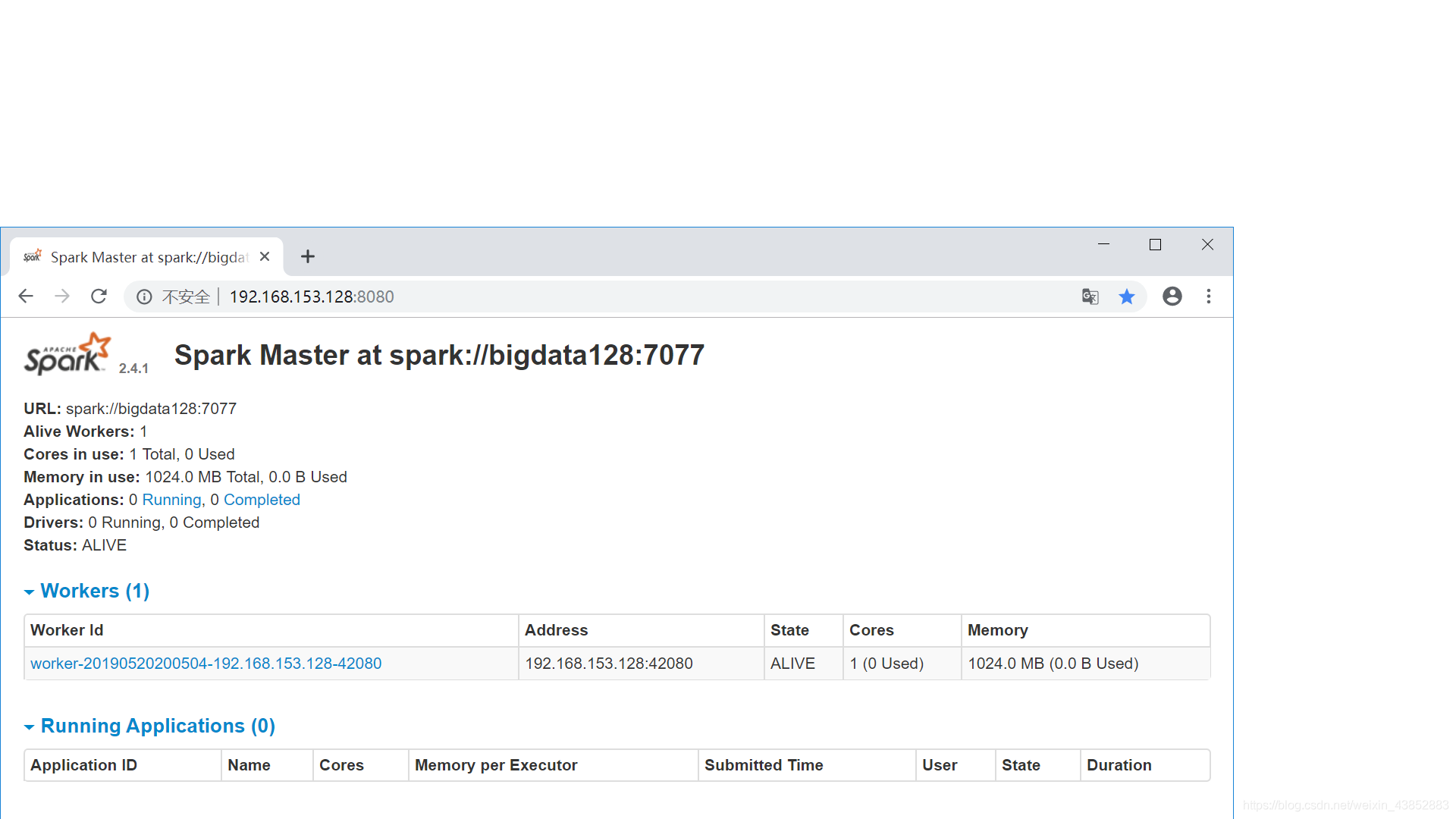Click the URL: spark://bigdata128:7077 line
Screen dimensions: 1456x819
[x=130, y=409]
